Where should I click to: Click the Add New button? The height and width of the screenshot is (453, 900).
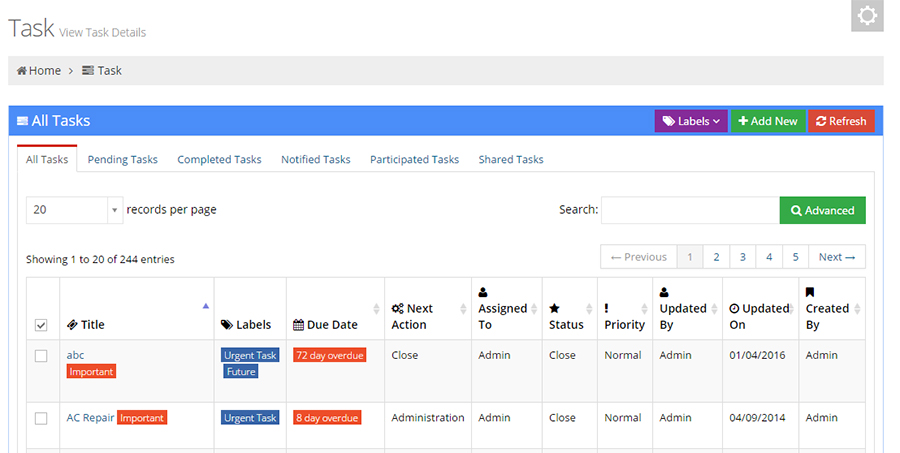coord(768,121)
